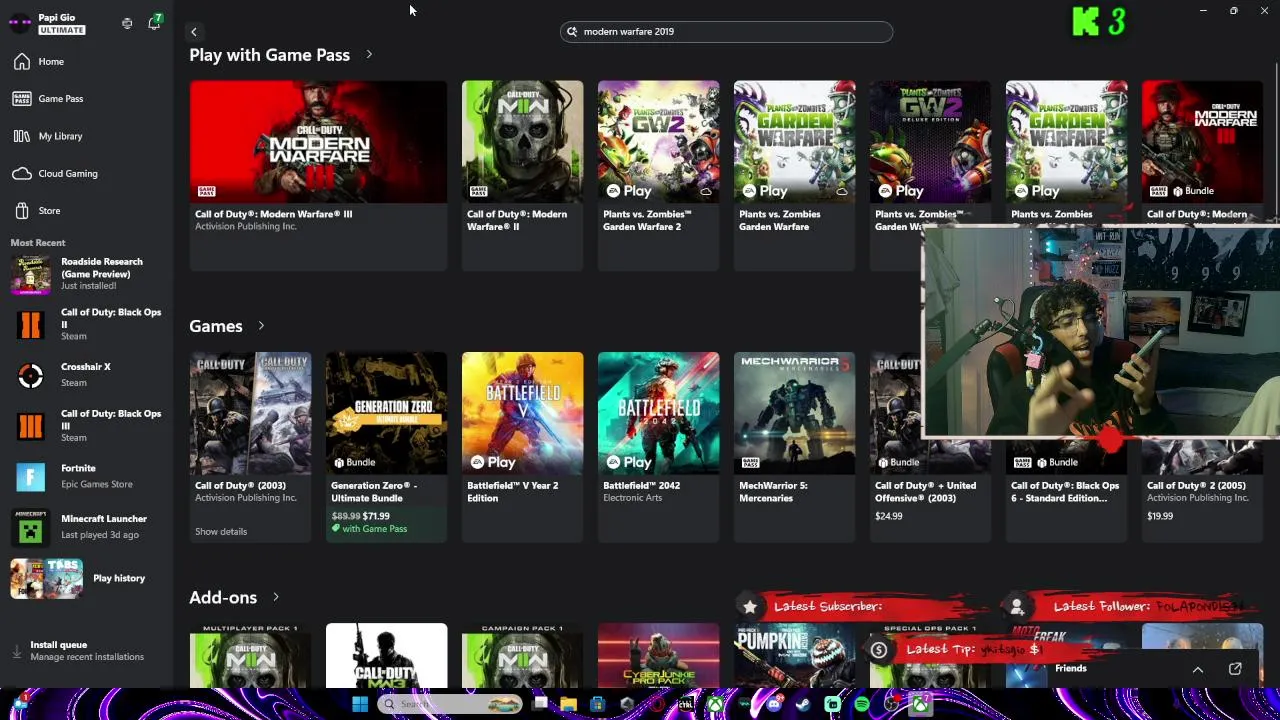Open the Multiplayer Pack 1 add-on
The height and width of the screenshot is (720, 1280).
point(250,656)
